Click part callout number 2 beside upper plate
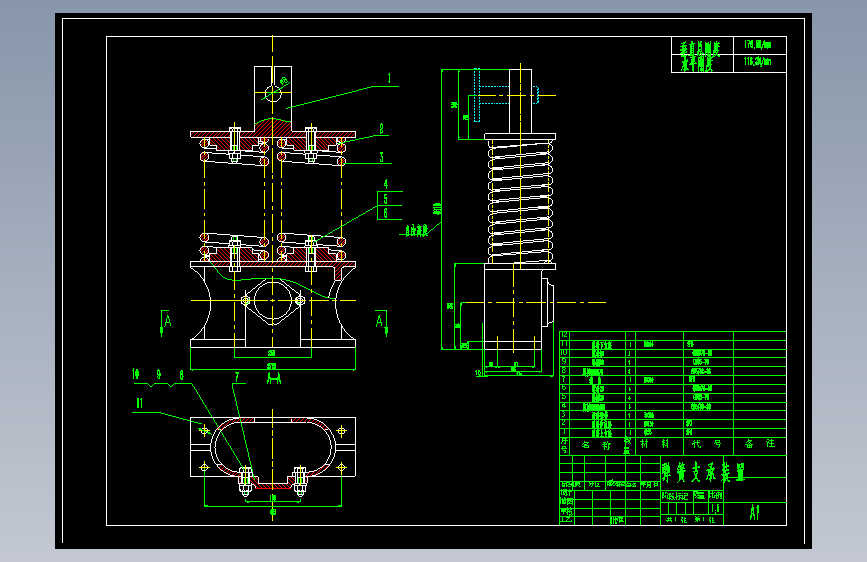The width and height of the screenshot is (867, 562). (382, 129)
